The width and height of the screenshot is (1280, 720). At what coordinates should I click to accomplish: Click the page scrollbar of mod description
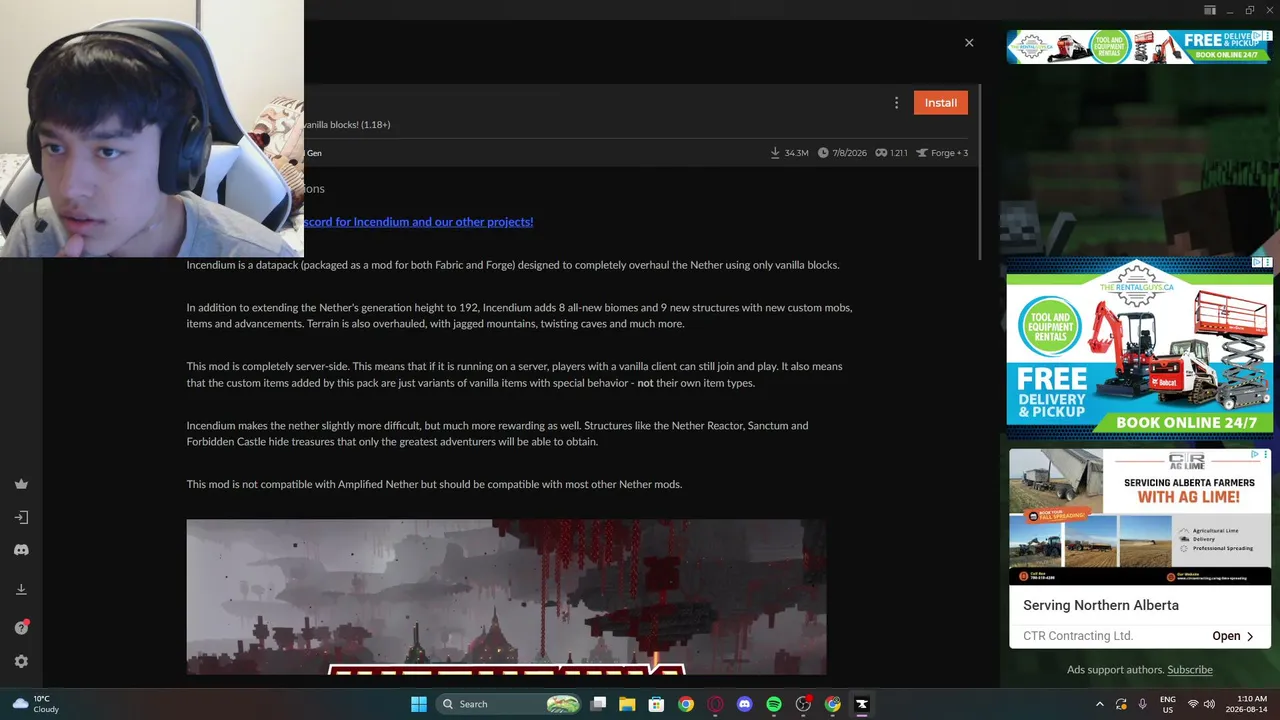tap(979, 170)
